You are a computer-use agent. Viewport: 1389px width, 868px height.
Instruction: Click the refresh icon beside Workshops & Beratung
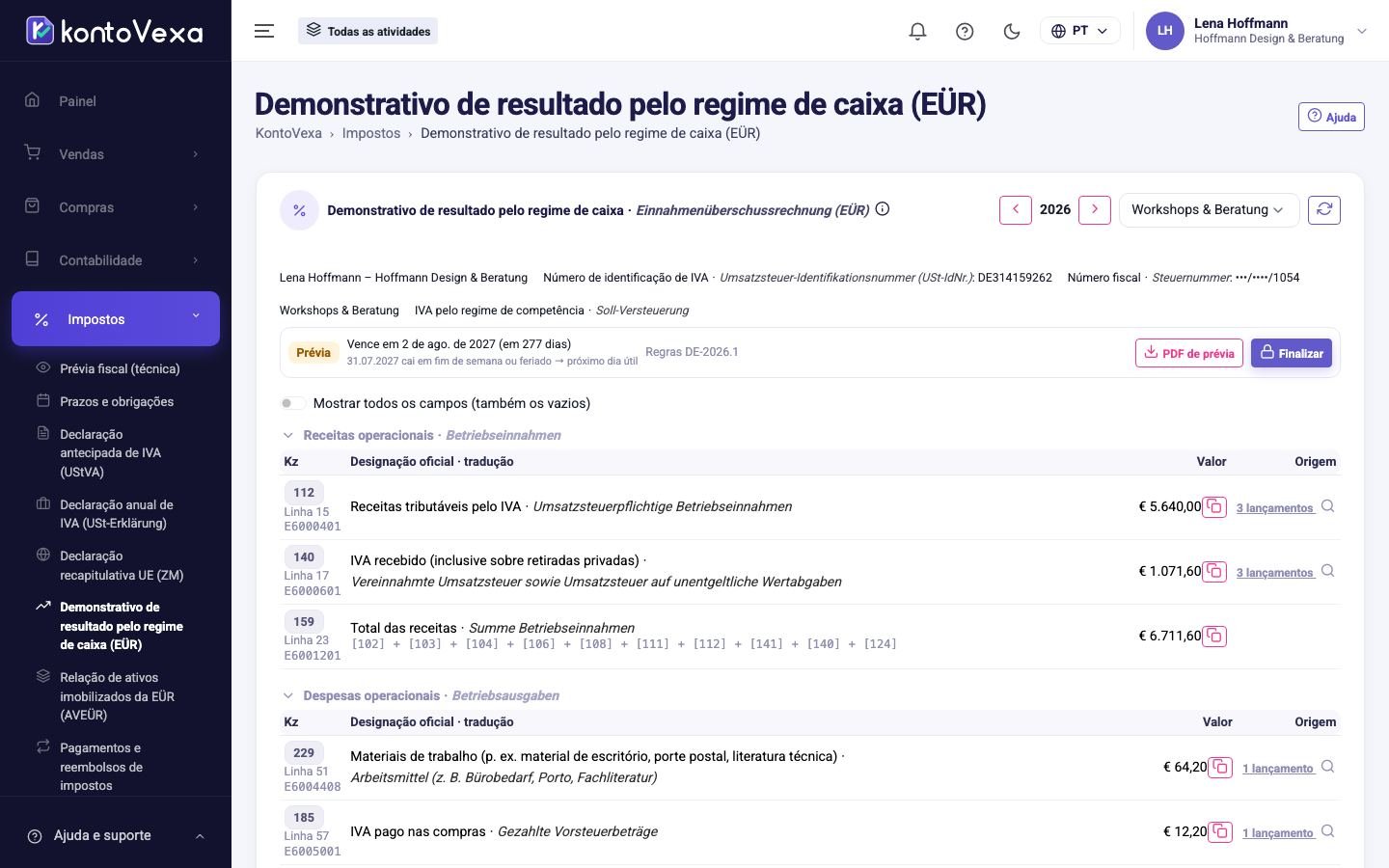(x=1324, y=209)
